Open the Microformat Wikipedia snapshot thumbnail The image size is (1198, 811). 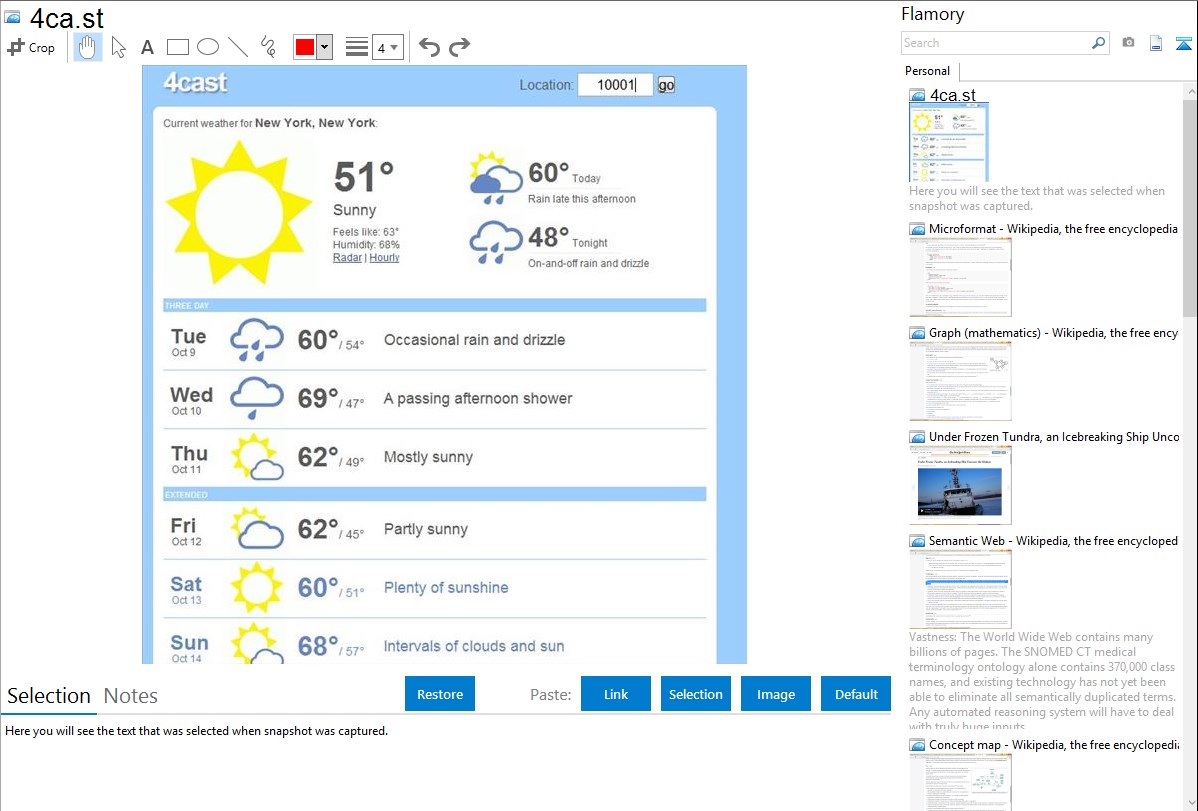[960, 277]
